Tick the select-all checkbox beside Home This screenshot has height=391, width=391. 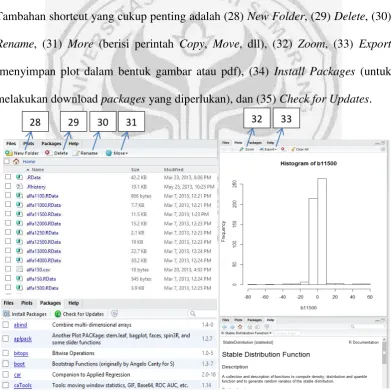pyautogui.click(x=7, y=161)
